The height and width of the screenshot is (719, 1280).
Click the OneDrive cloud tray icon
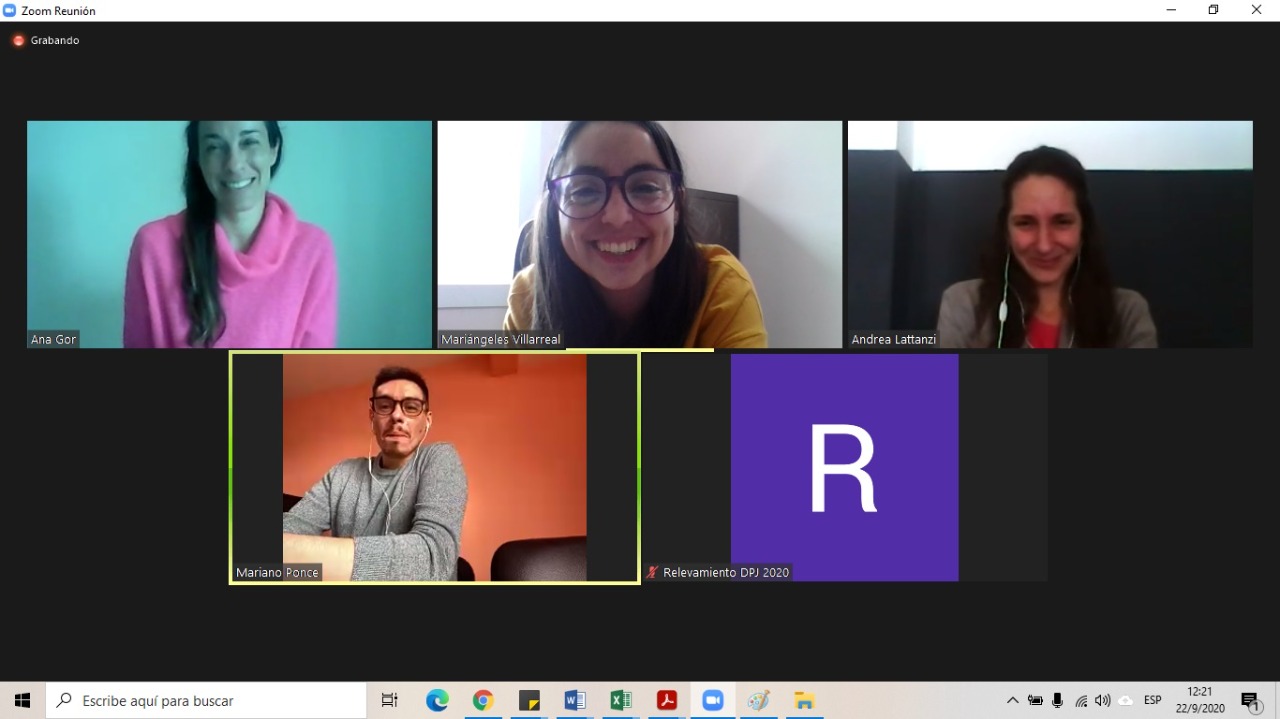(1126, 701)
